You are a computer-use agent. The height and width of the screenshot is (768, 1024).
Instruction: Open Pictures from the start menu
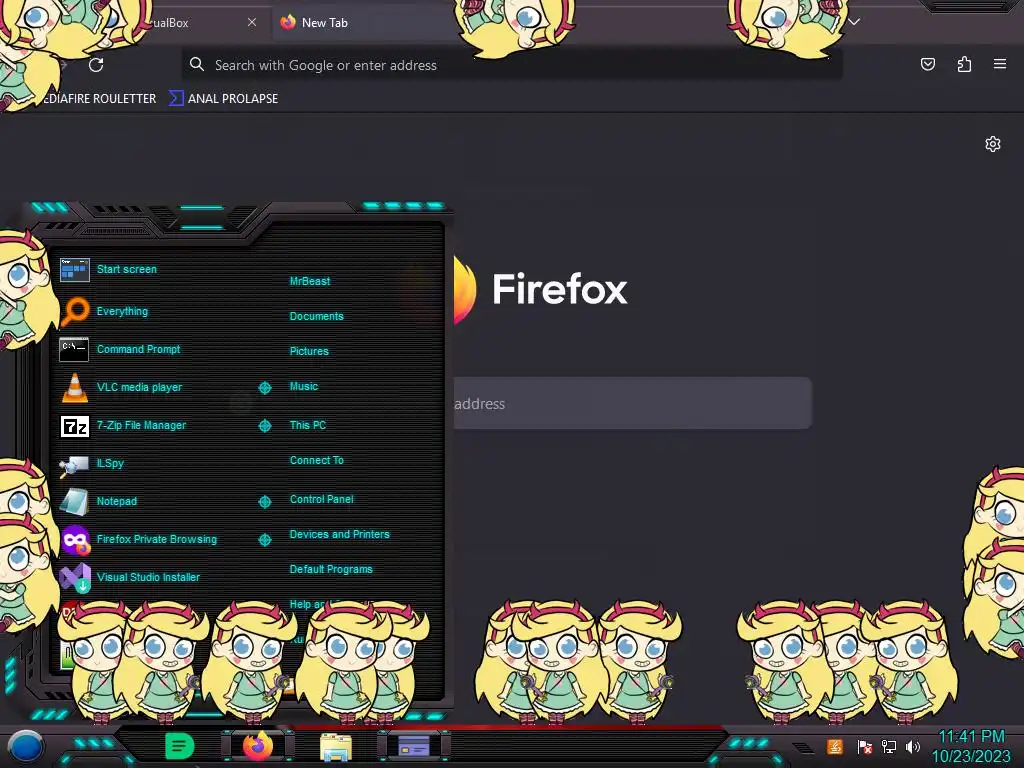pos(309,351)
